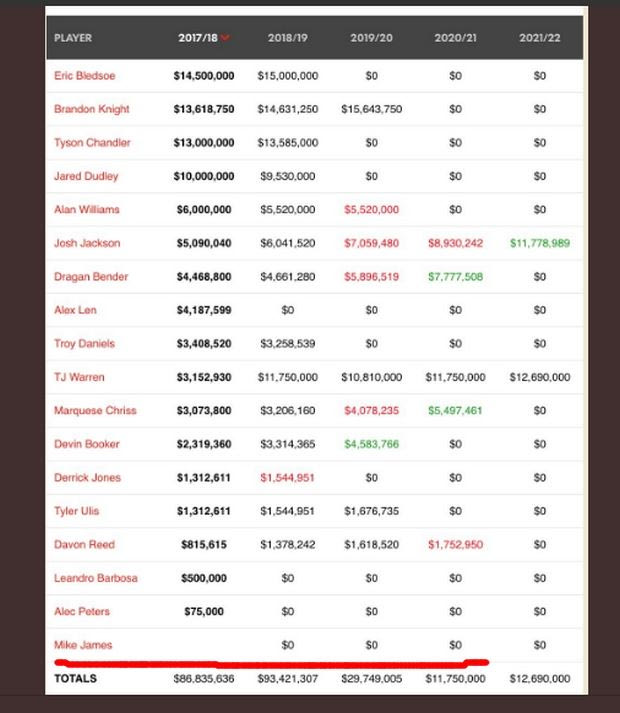Image resolution: width=620 pixels, height=713 pixels.
Task: Open the Josh Jackson link
Action: pos(87,243)
